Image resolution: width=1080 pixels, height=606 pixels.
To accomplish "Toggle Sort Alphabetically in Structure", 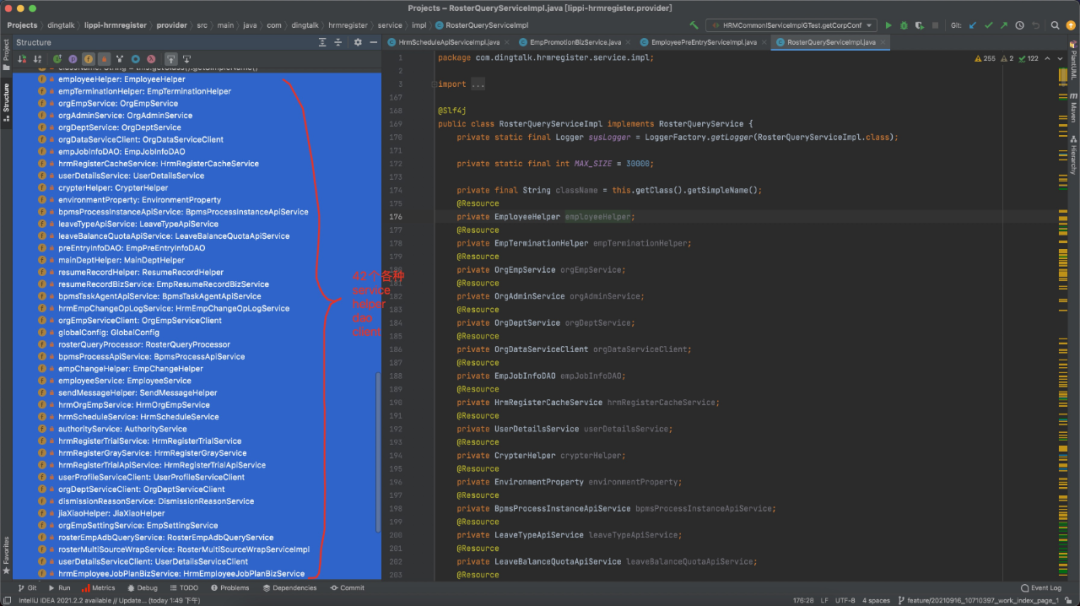I will (38, 59).
